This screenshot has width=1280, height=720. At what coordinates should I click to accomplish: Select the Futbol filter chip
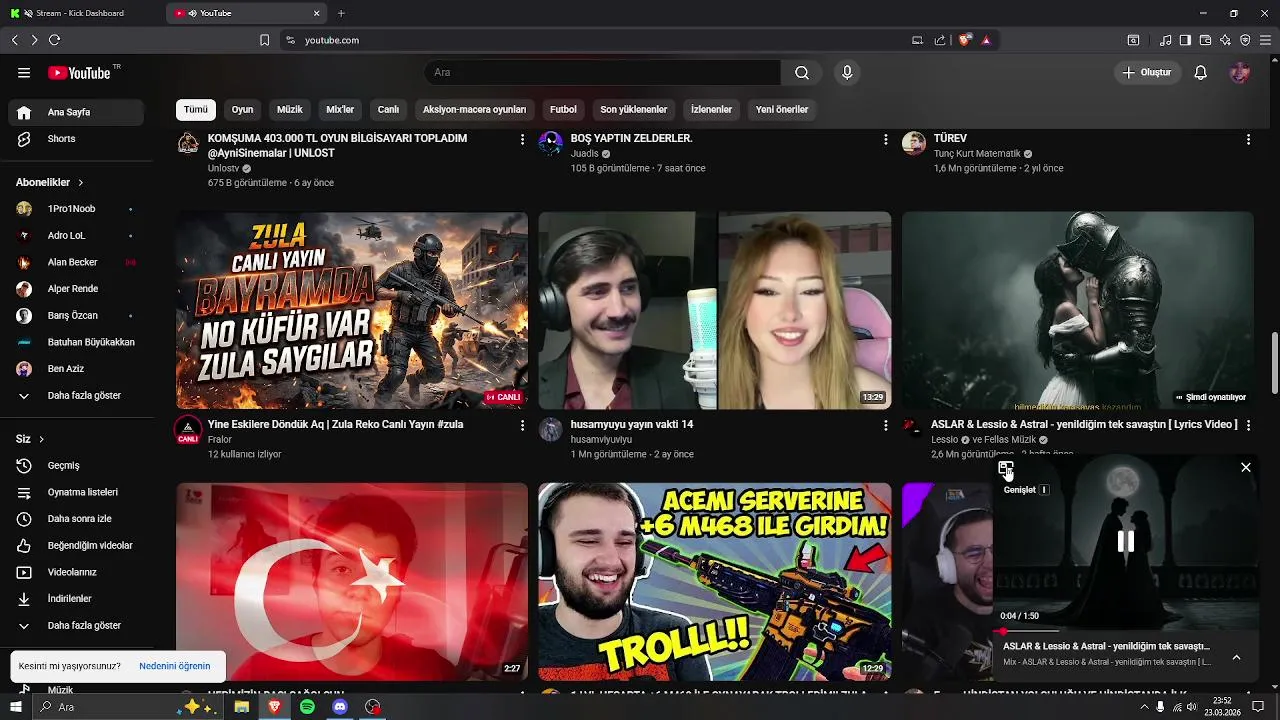[563, 110]
